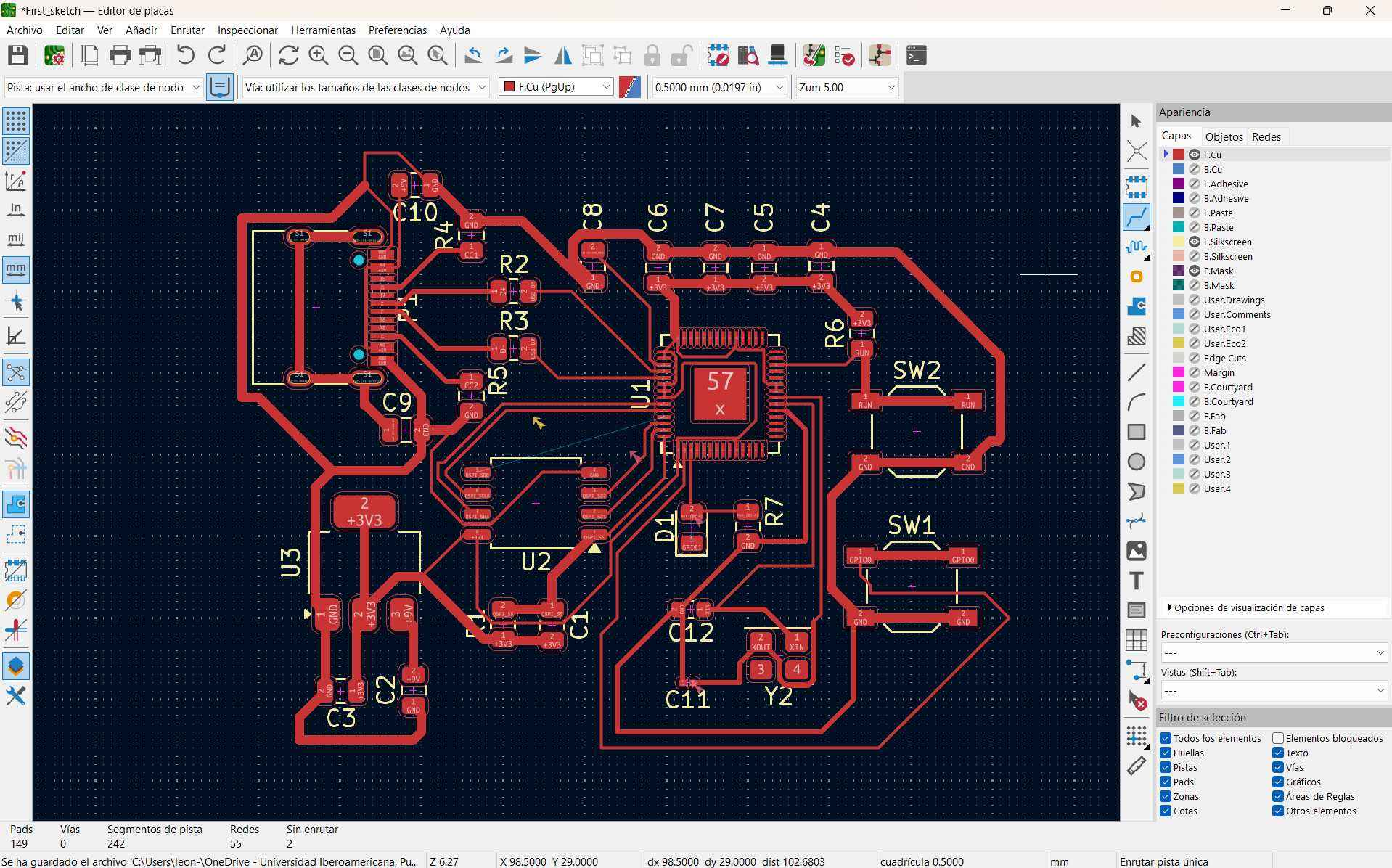The image size is (1392, 868).
Task: Open the Zum 5.00 zoom dropdown
Action: (891, 87)
